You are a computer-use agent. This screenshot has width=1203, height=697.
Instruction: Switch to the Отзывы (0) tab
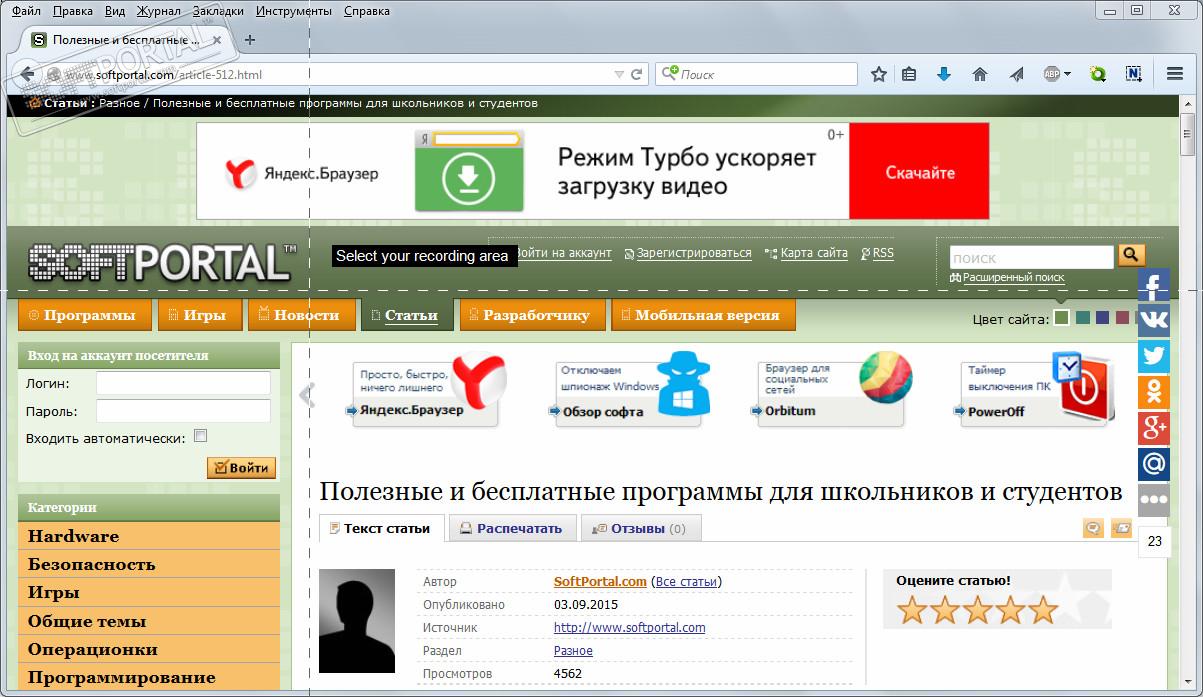[x=640, y=528]
